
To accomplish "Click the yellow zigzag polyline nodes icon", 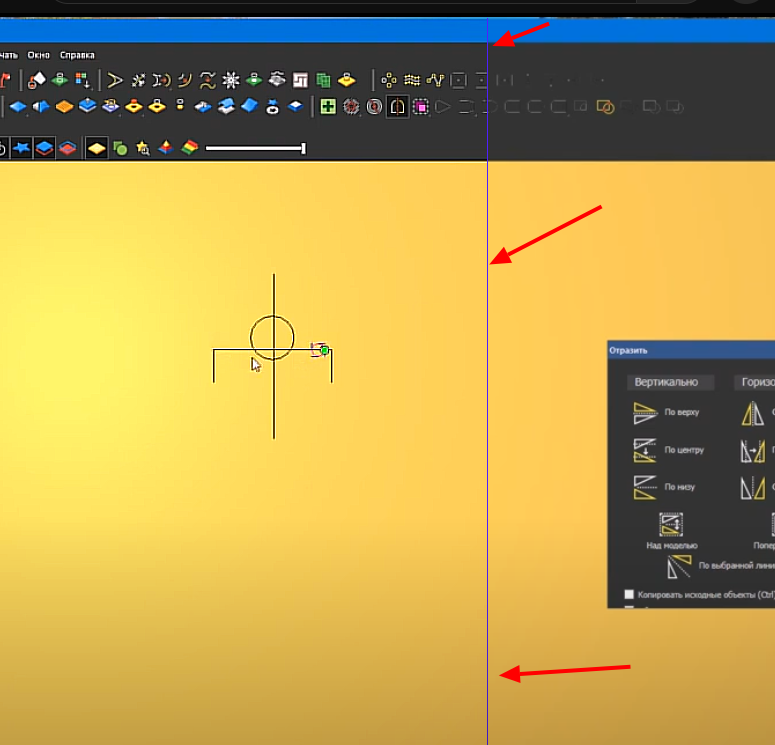I will pos(435,80).
